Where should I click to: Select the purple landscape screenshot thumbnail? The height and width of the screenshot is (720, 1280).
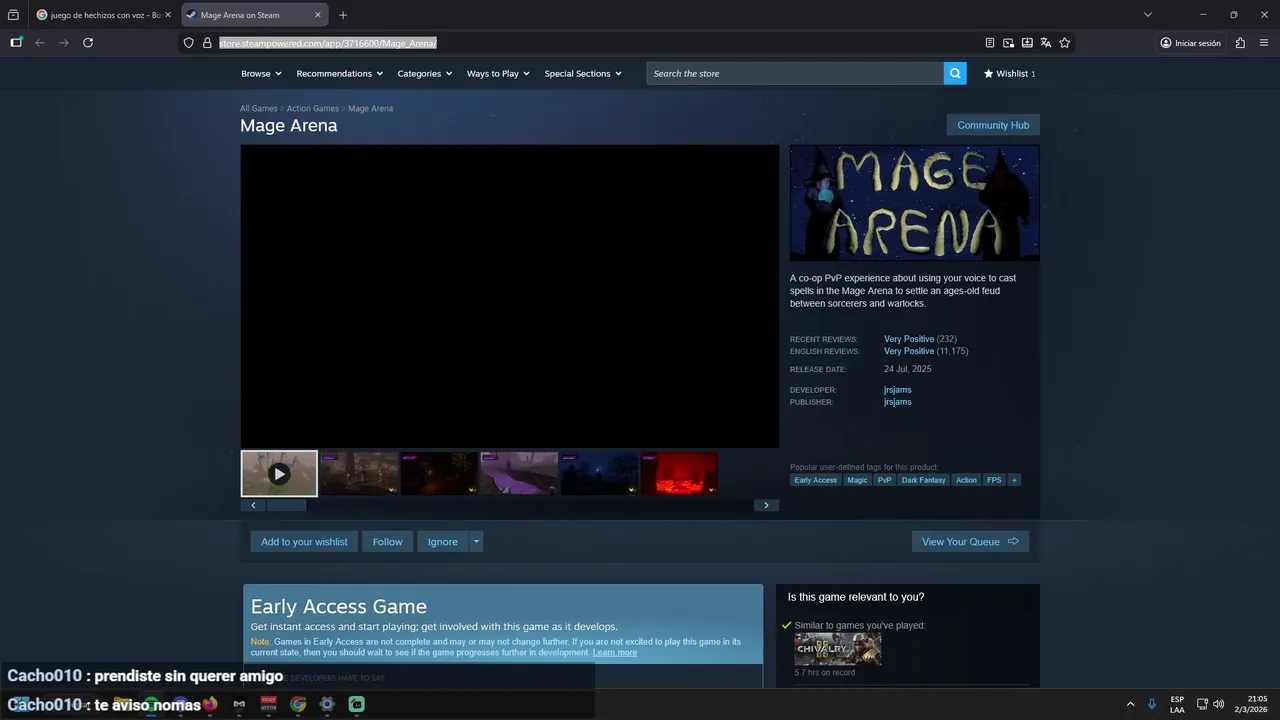tap(519, 474)
